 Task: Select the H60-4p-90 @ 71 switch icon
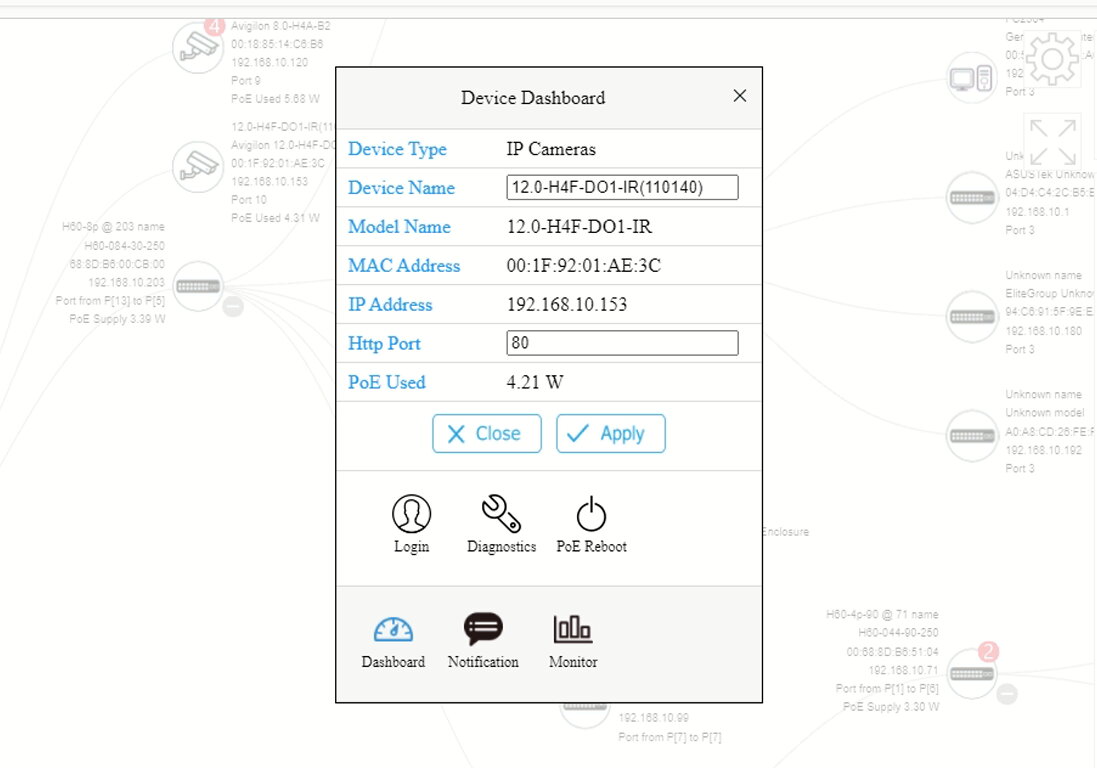point(972,674)
